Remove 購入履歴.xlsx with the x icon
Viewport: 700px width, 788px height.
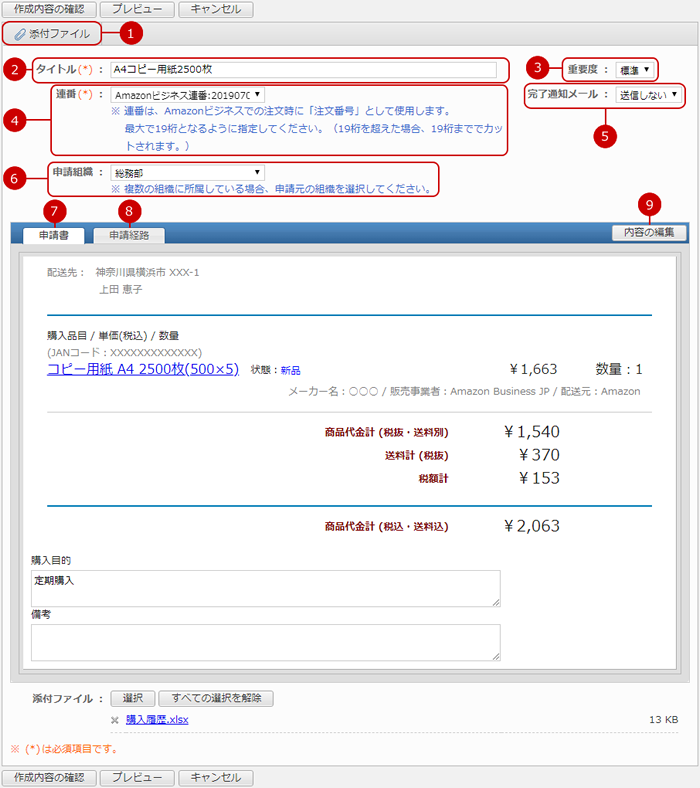click(x=115, y=720)
